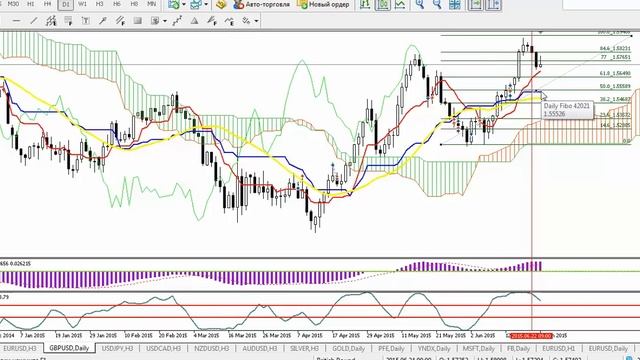
Task: Switch chart to bar chart type
Action: tap(365, 4)
